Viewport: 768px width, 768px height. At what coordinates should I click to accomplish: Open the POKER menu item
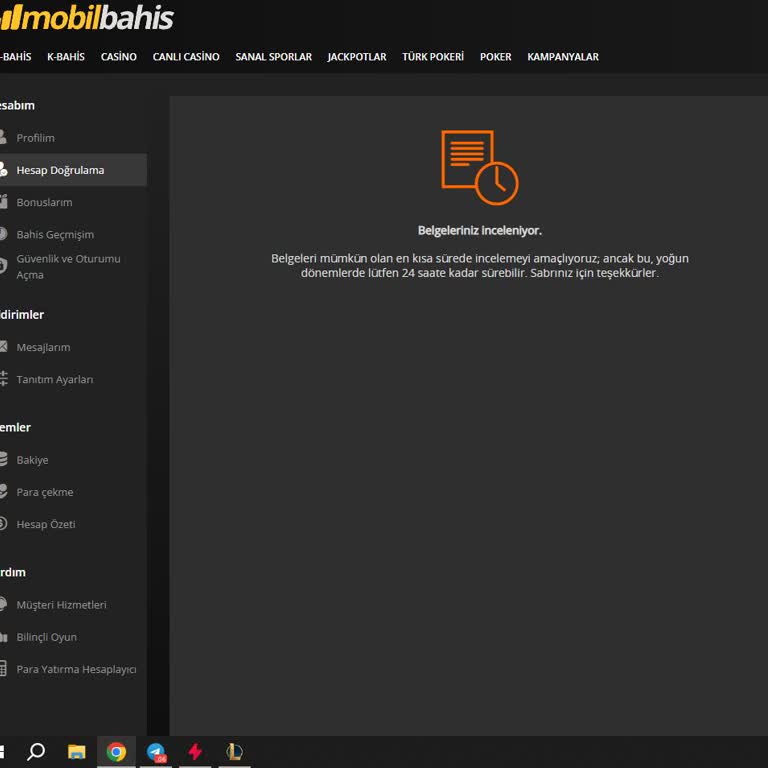[x=495, y=57]
